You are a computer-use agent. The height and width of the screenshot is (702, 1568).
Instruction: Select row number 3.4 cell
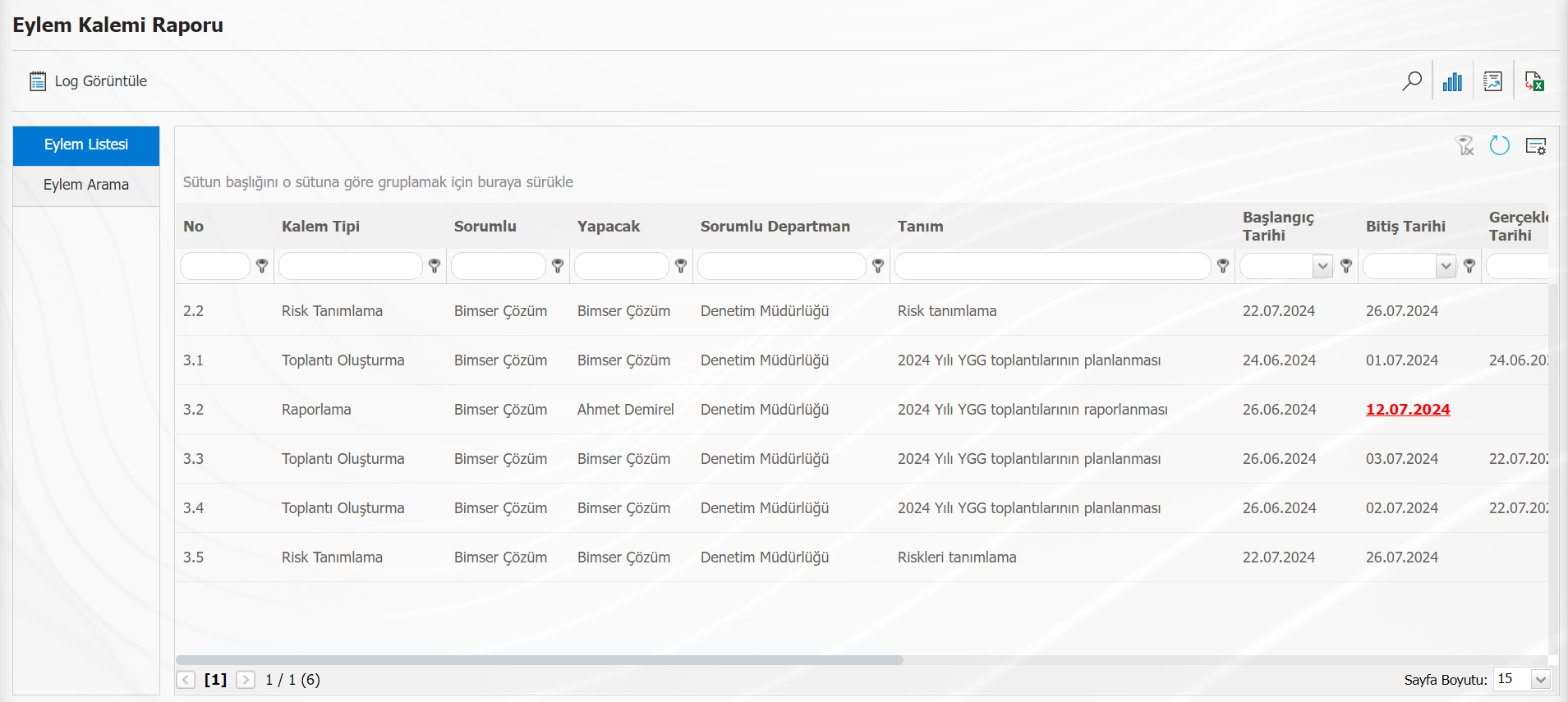point(193,508)
